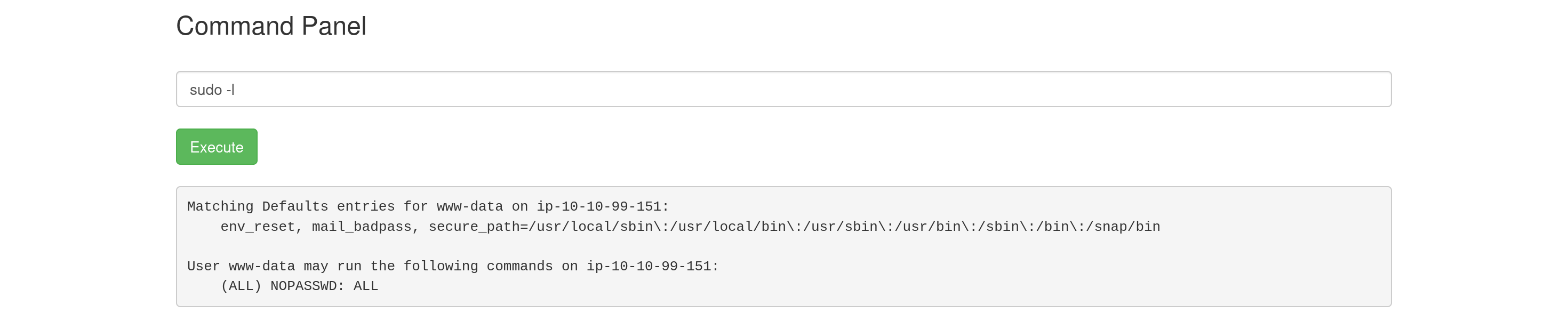The image size is (1568, 321).
Task: Focus the command input containing sudo -l
Action: [783, 90]
